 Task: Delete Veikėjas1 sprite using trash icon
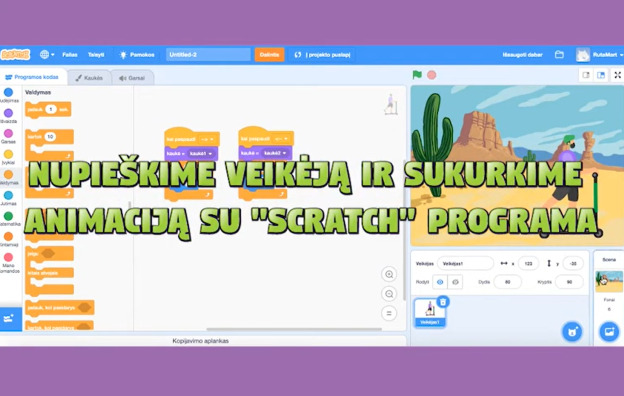443,302
